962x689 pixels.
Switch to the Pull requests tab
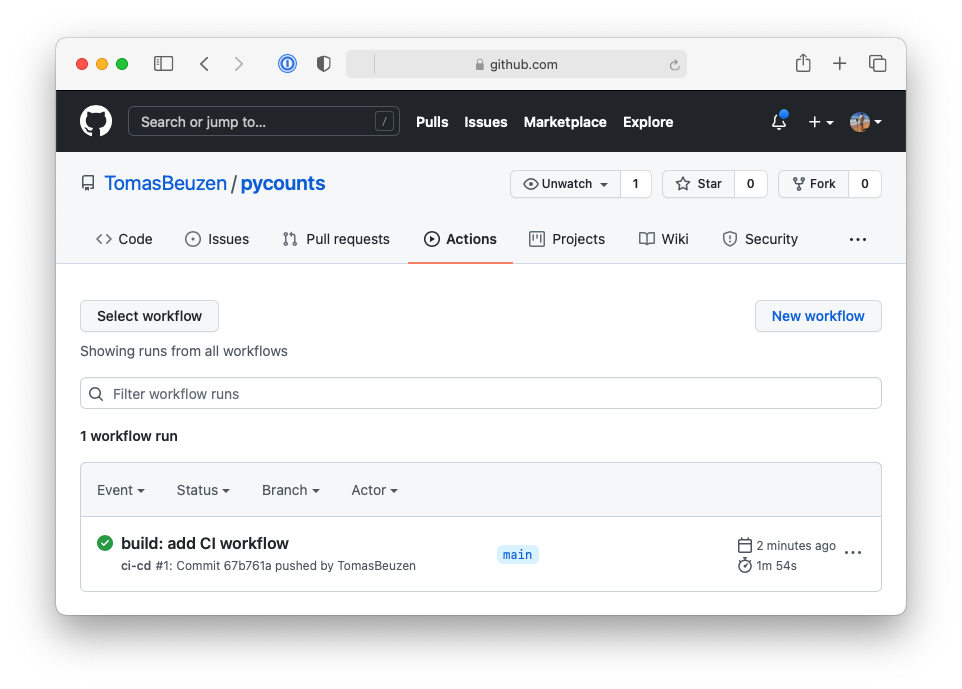pyautogui.click(x=336, y=239)
